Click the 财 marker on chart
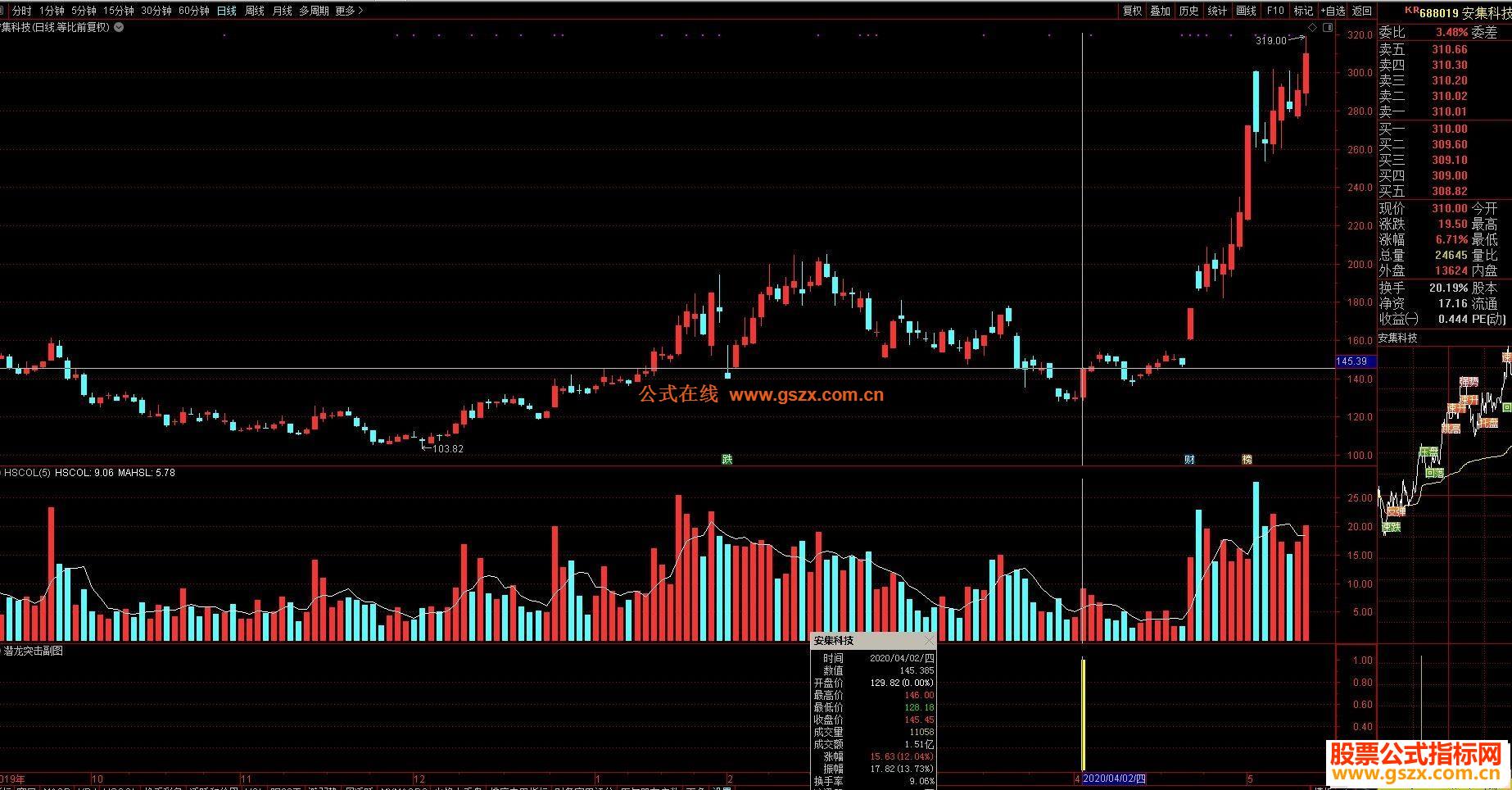Image resolution: width=1512 pixels, height=790 pixels. [x=1189, y=459]
